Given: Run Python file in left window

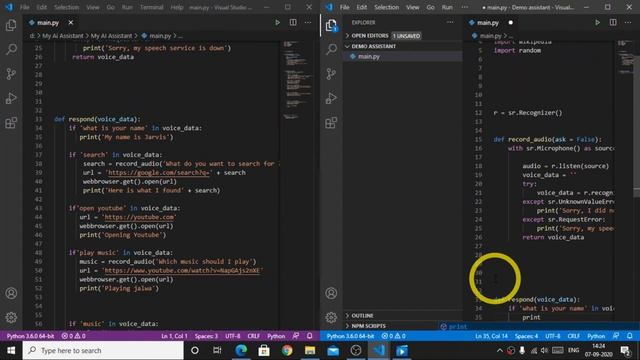Looking at the screenshot, I should point(277,22).
